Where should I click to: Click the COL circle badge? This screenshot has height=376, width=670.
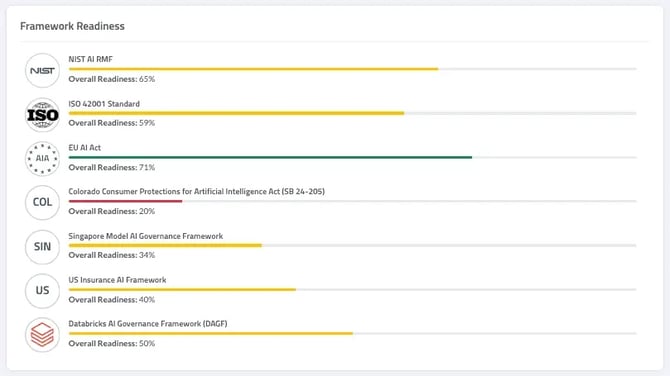[x=42, y=203]
